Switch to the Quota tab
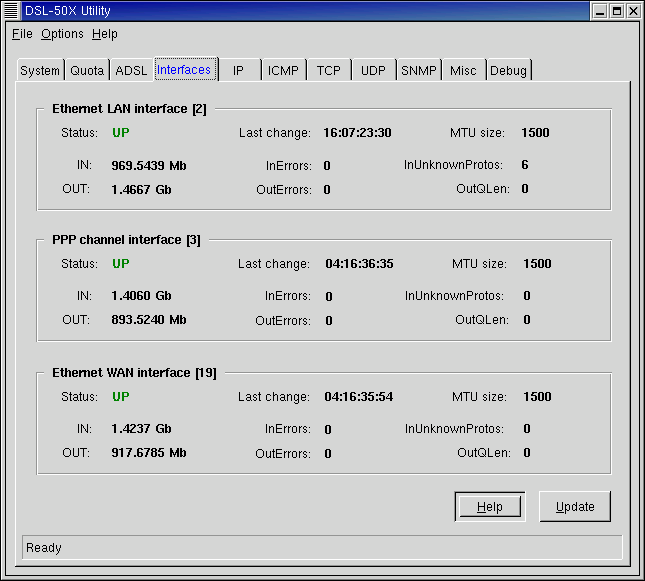The width and height of the screenshot is (645, 581). pos(87,70)
